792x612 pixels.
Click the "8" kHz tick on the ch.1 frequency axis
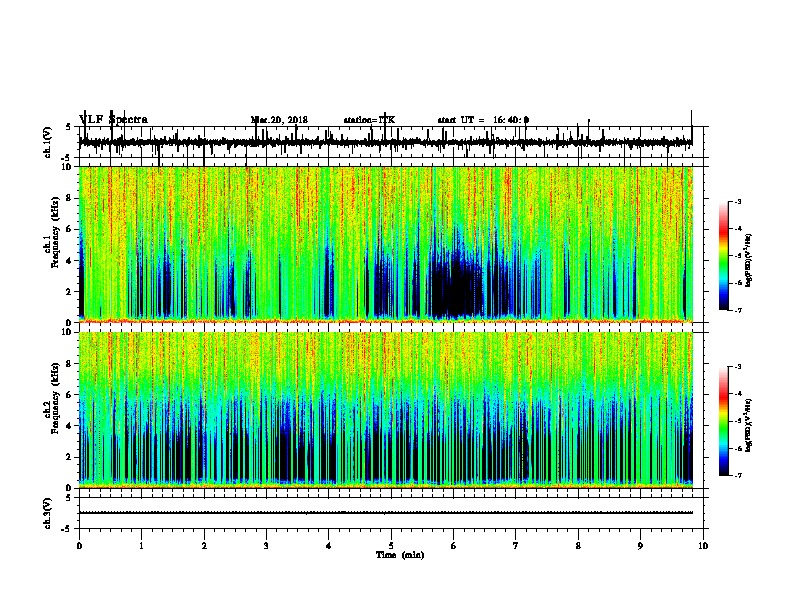[70, 198]
